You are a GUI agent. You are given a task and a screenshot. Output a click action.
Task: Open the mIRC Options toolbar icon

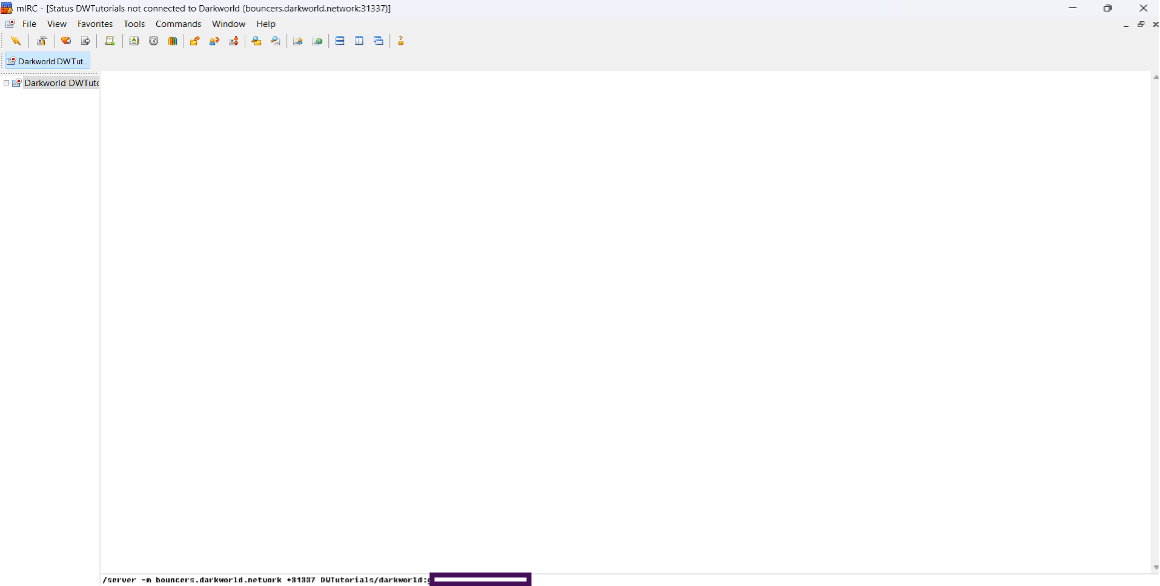tap(41, 41)
